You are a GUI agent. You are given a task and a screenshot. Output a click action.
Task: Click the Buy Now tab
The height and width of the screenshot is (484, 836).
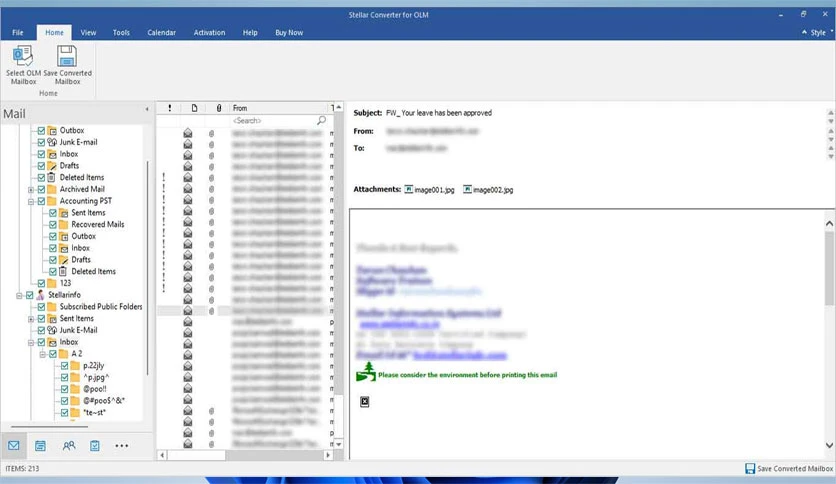[289, 33]
